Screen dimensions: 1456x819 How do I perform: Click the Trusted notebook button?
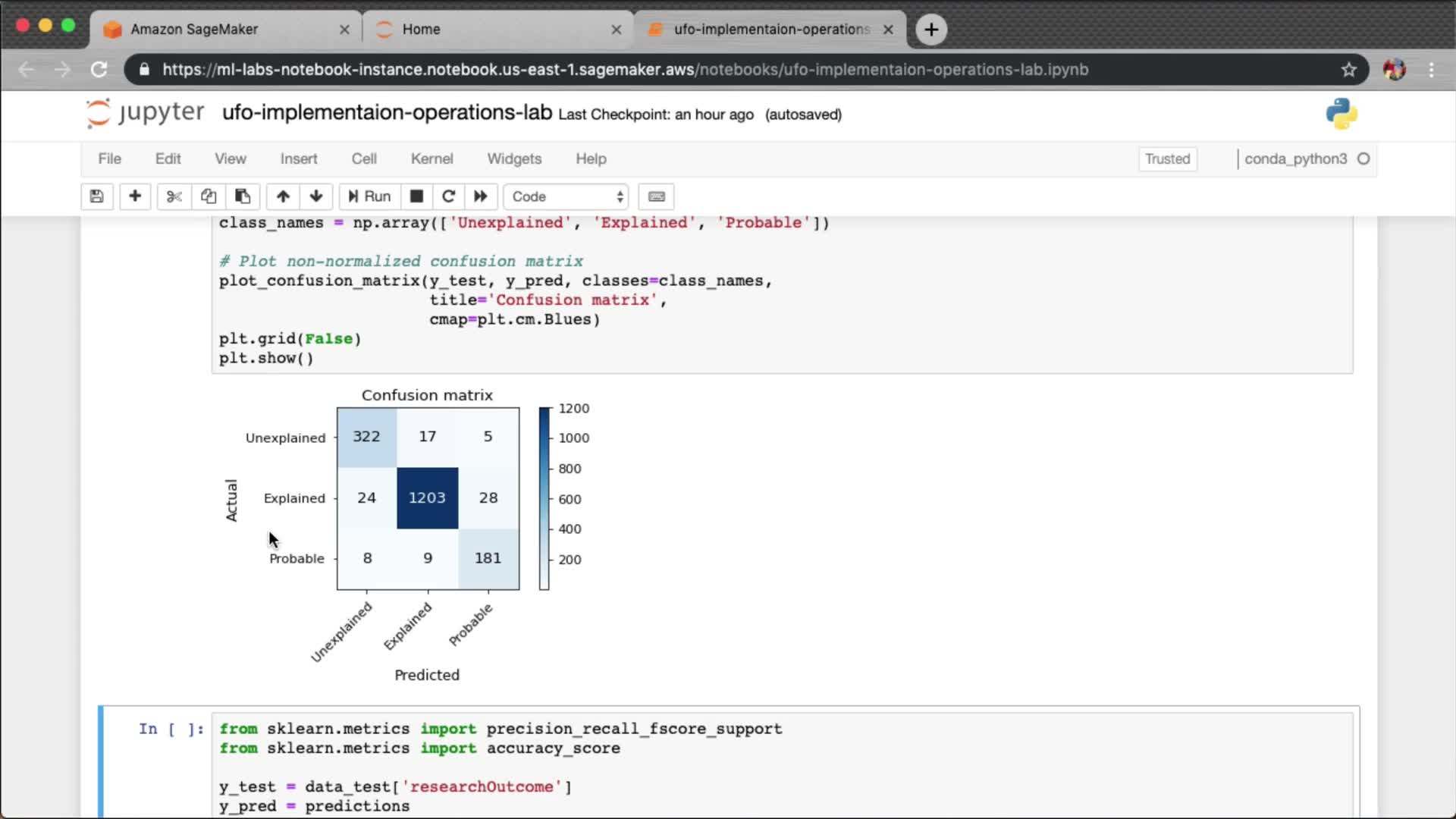click(x=1167, y=158)
